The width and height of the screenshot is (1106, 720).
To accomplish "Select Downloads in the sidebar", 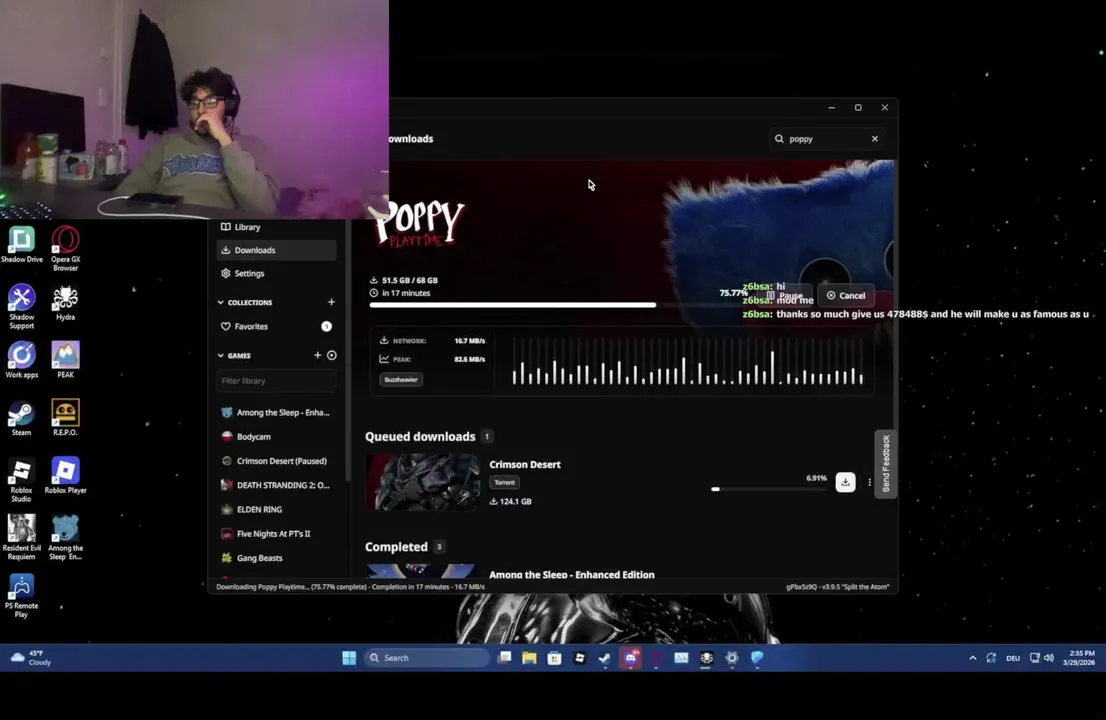I will click(276, 250).
